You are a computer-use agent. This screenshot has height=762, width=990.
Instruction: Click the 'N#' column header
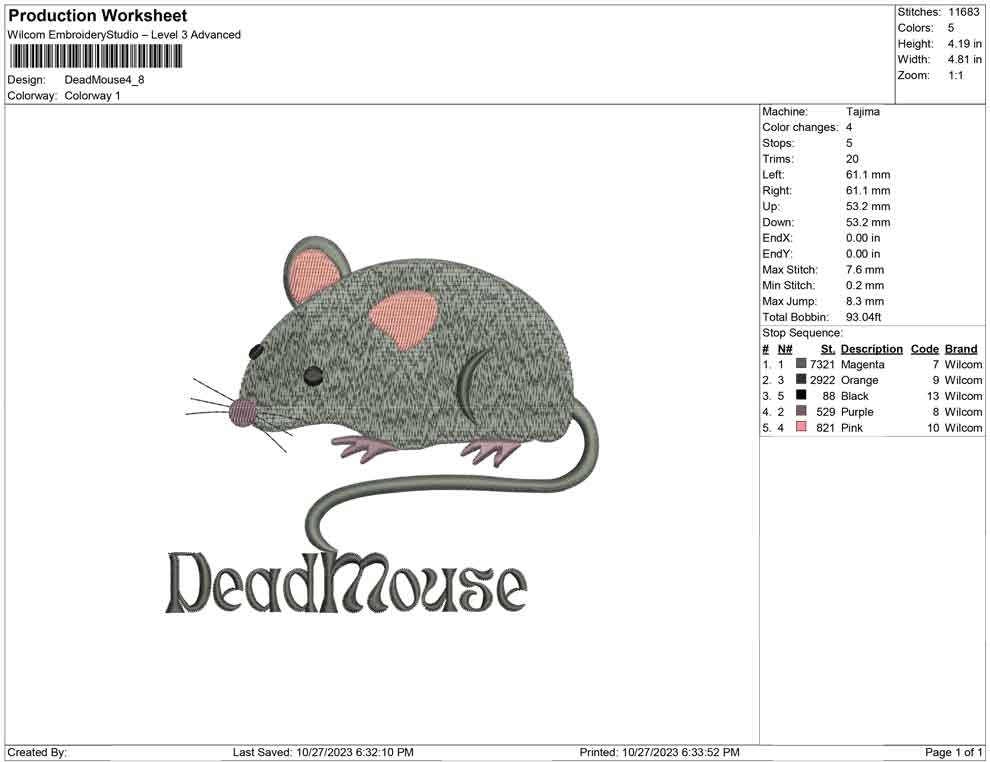(x=785, y=349)
